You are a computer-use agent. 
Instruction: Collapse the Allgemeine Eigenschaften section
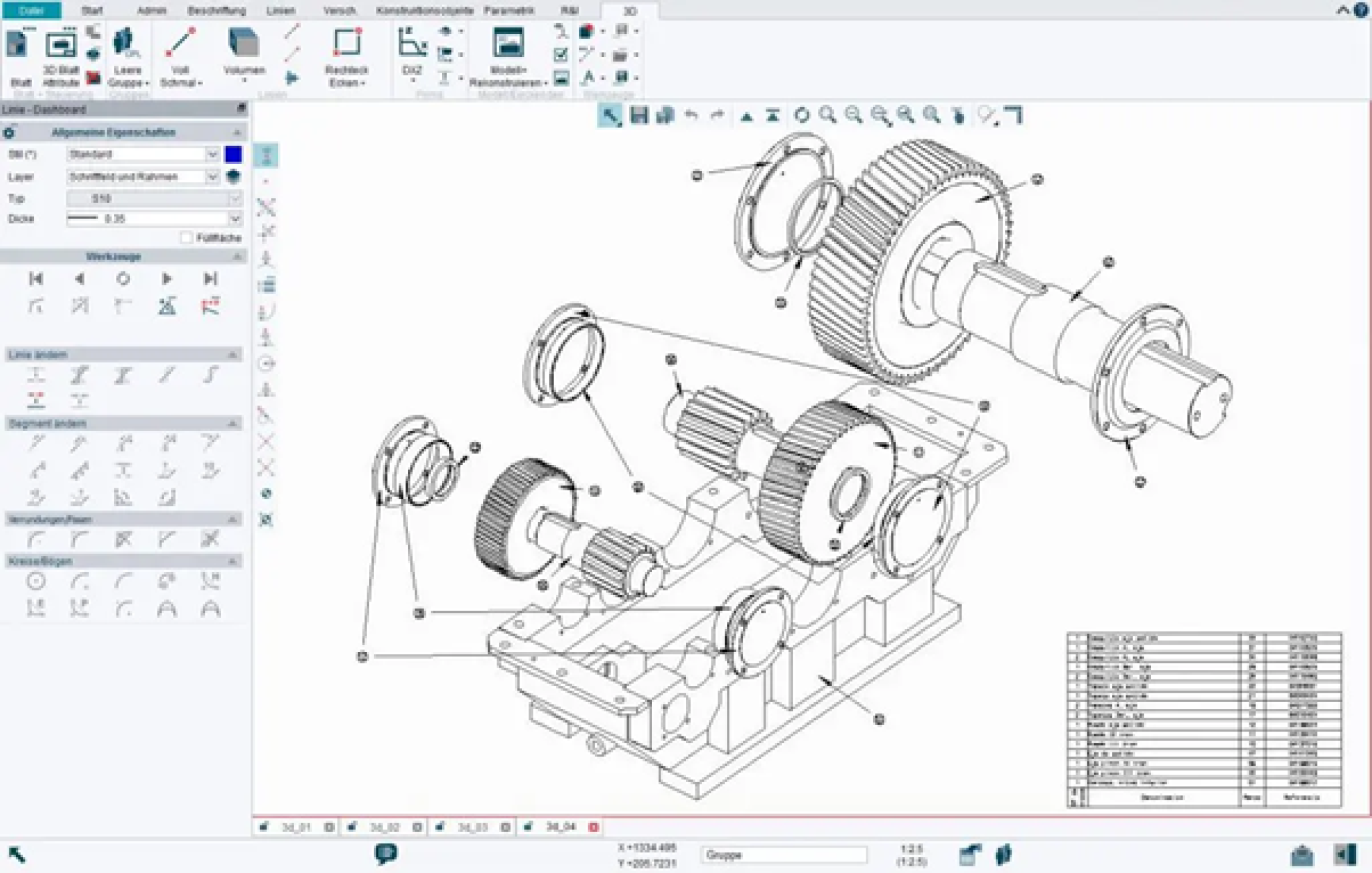point(238,132)
